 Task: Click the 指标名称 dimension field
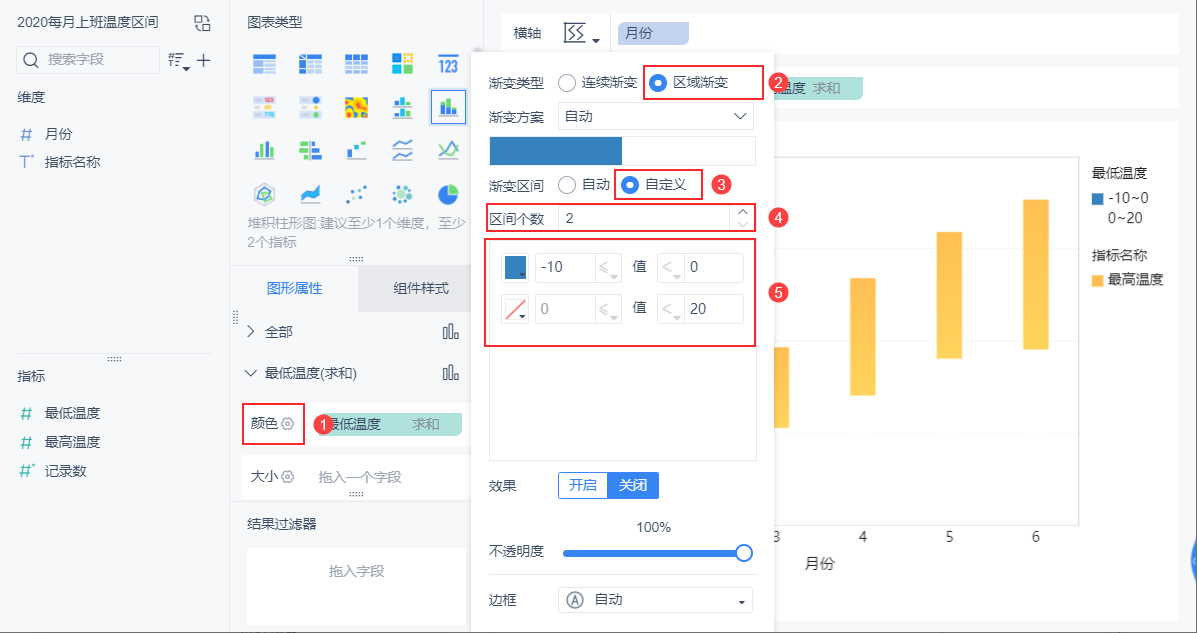[73, 162]
